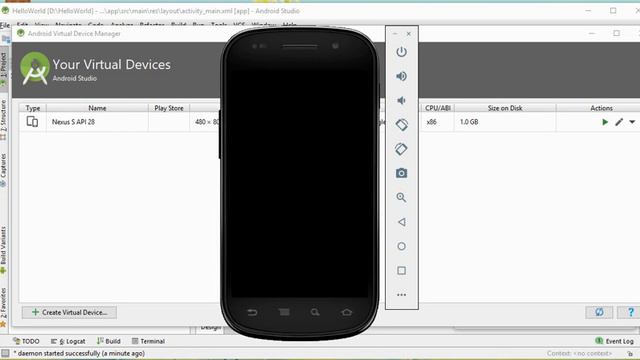Close the emulator toolbar window
The image size is (640, 360).
click(409, 34)
